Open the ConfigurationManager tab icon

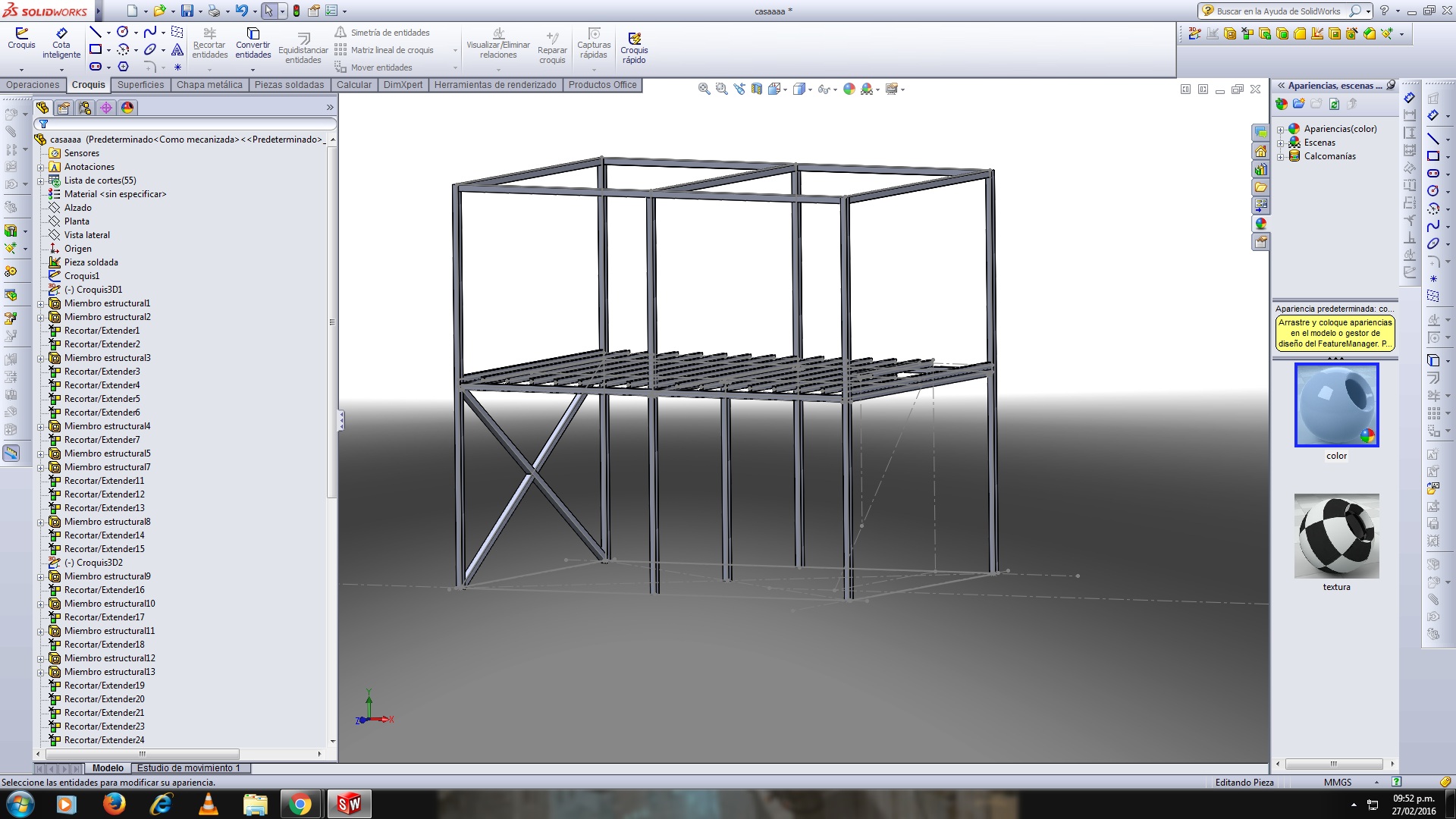[85, 108]
